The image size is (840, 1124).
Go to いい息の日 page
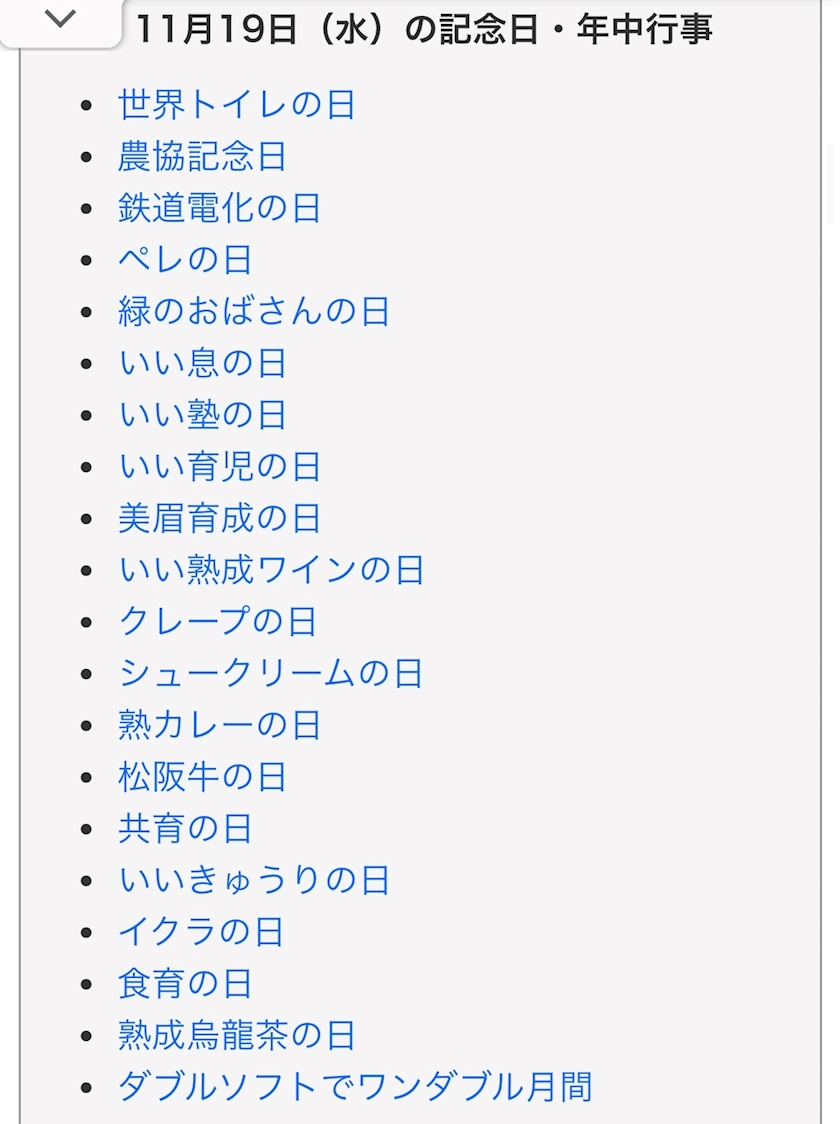pos(202,363)
